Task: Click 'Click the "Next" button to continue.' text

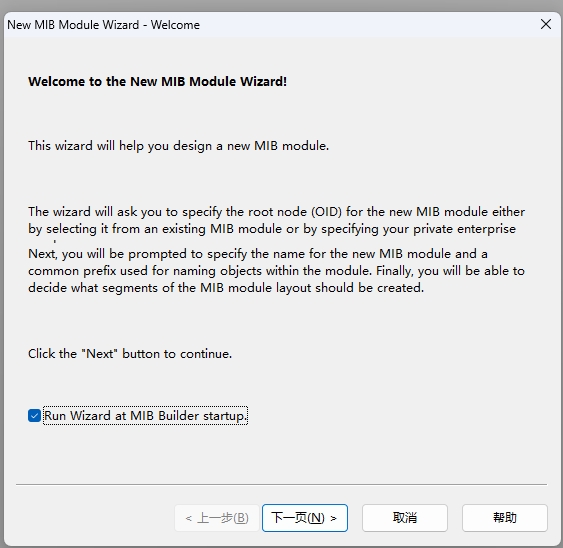Action: pos(130,354)
